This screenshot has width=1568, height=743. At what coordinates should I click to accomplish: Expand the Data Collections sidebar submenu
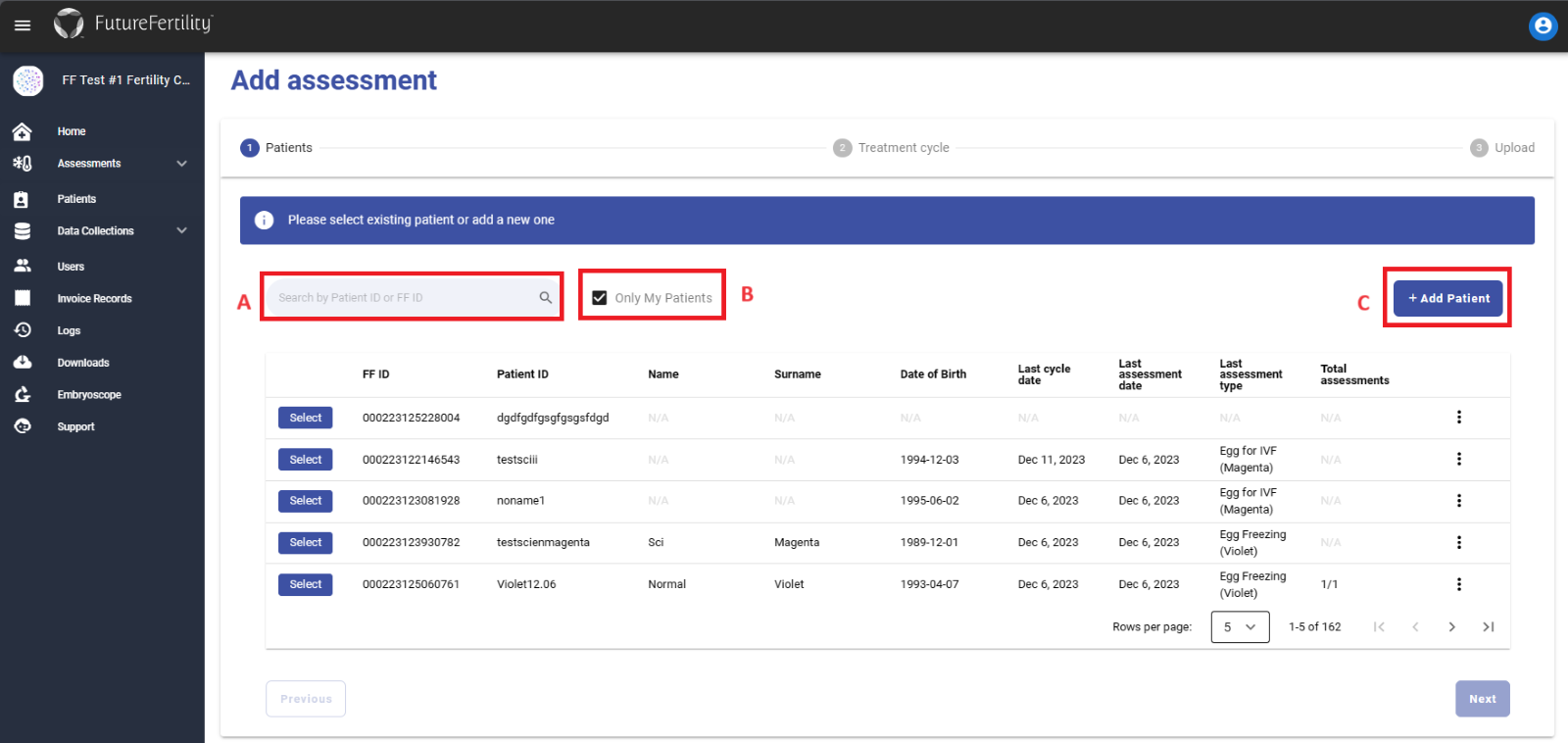coord(181,231)
